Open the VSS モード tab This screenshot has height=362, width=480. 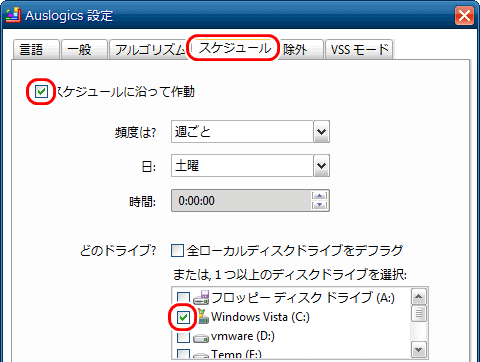pyautogui.click(x=359, y=49)
